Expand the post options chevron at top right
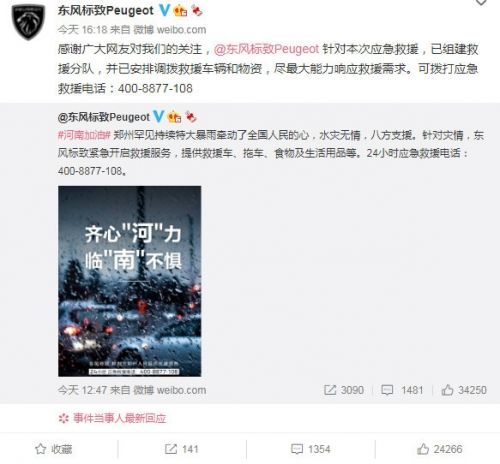This screenshot has width=500, height=464. click(x=481, y=3)
